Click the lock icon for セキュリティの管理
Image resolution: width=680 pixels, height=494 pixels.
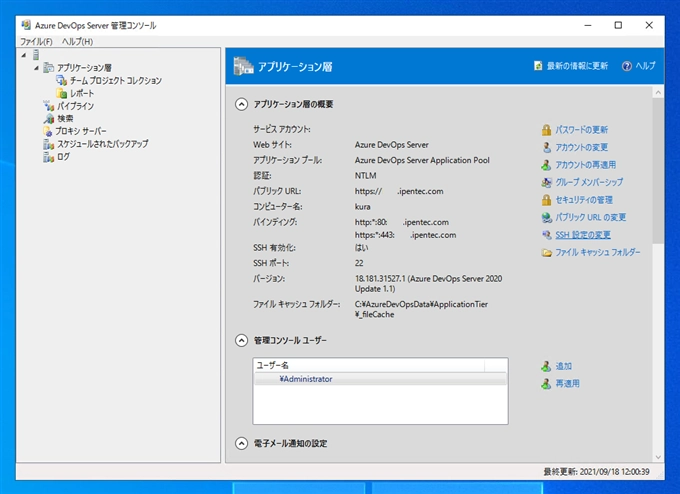tap(546, 200)
